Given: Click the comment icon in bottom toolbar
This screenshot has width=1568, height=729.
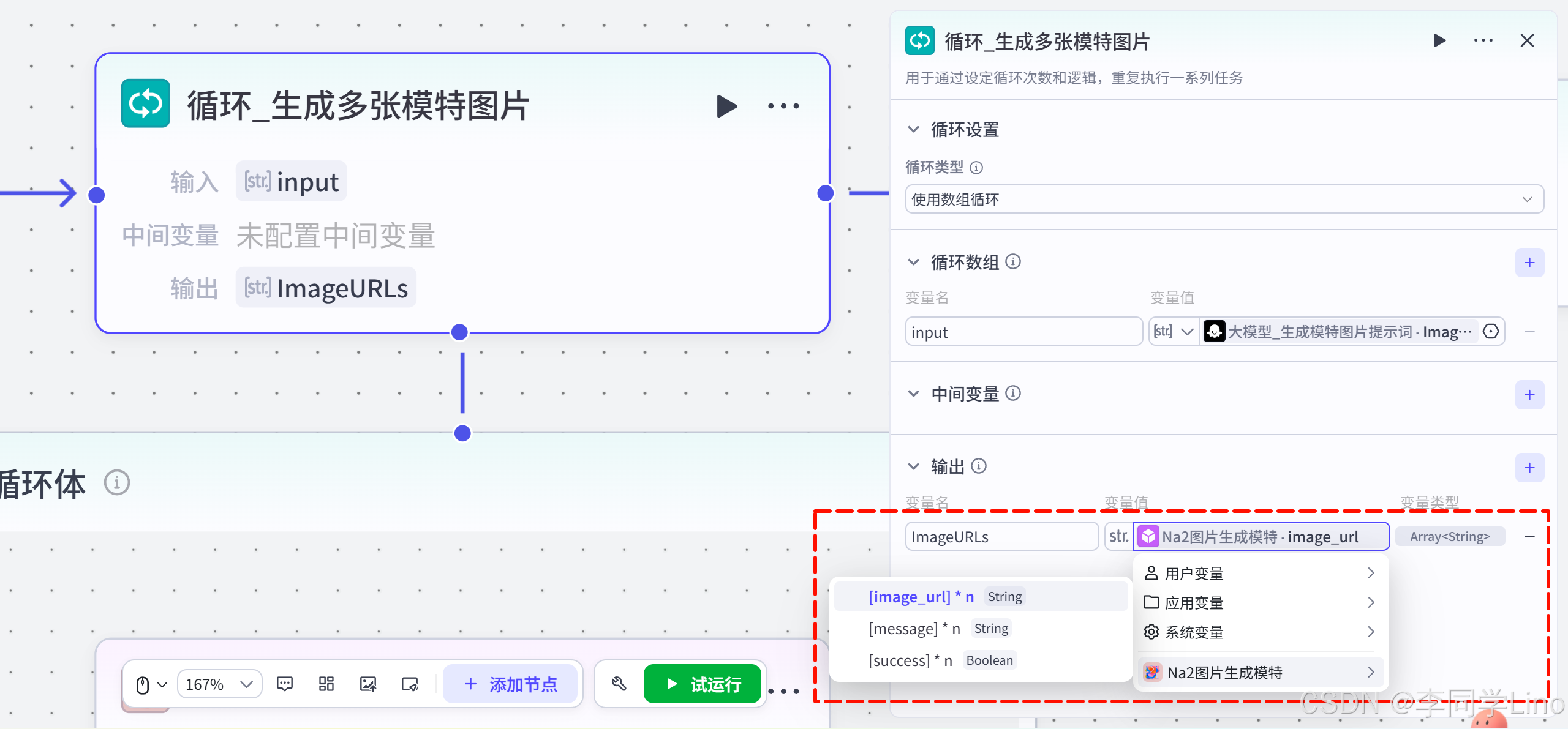Looking at the screenshot, I should pos(285,684).
